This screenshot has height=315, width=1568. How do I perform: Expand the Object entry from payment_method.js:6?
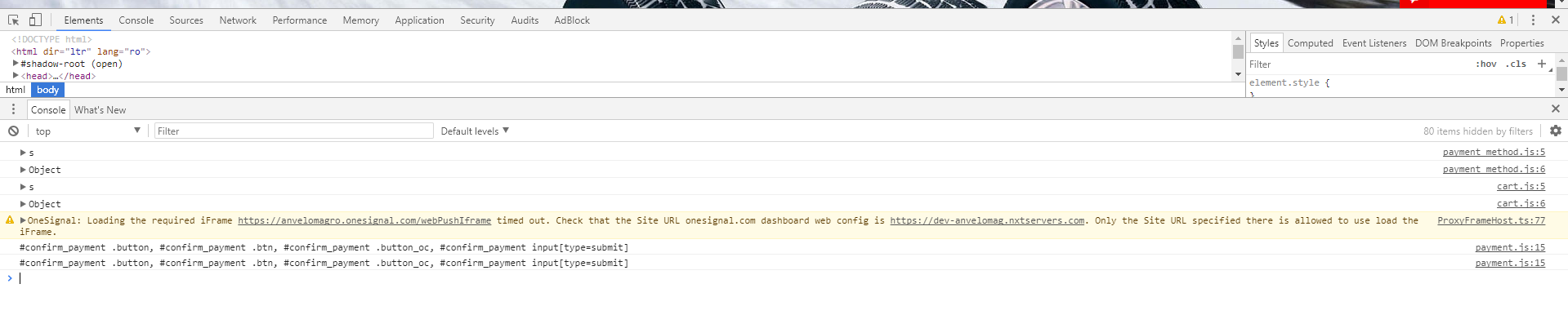click(23, 170)
